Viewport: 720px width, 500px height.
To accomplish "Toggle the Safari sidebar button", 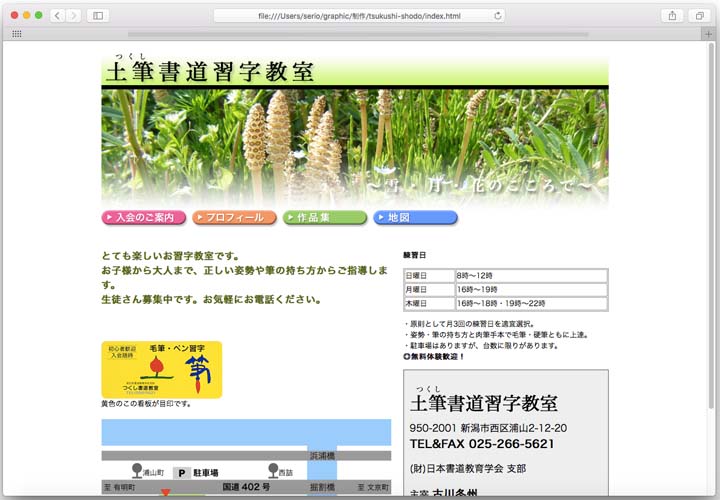I will [98, 15].
